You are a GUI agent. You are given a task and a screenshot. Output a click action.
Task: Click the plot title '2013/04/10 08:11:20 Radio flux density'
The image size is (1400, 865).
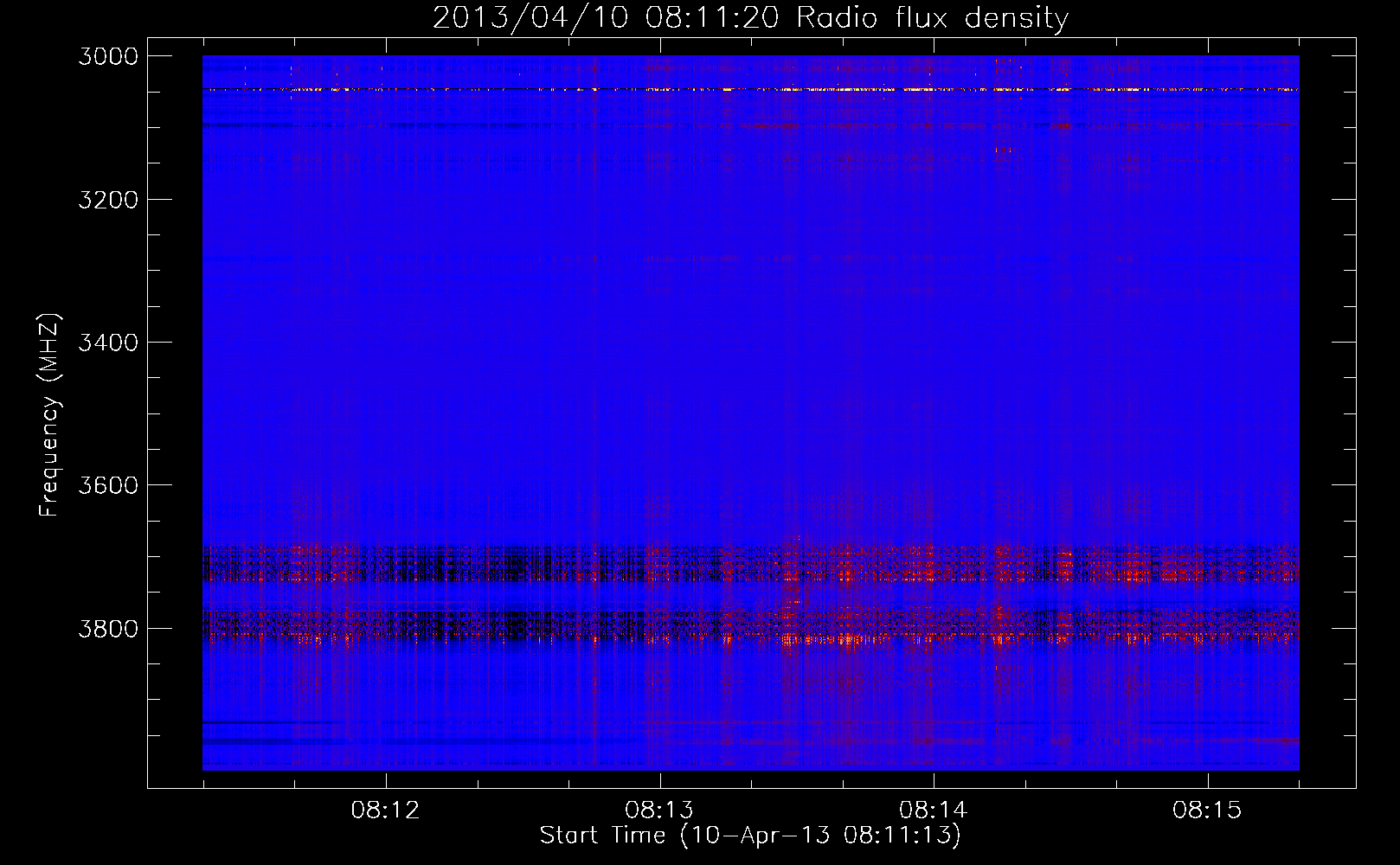(x=750, y=17)
